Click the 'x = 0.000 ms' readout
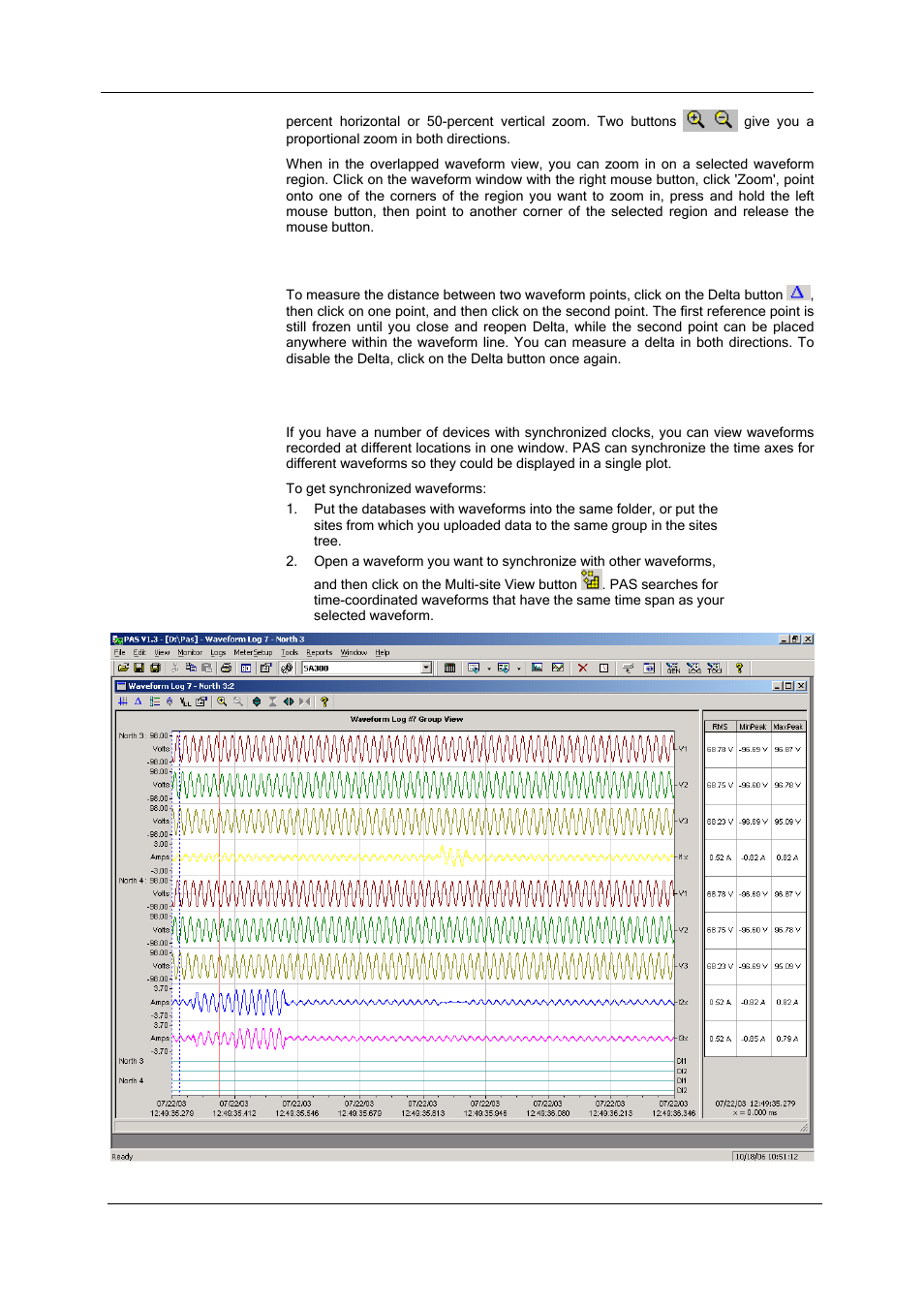Screen dimensions: 924x1308 [755, 1112]
